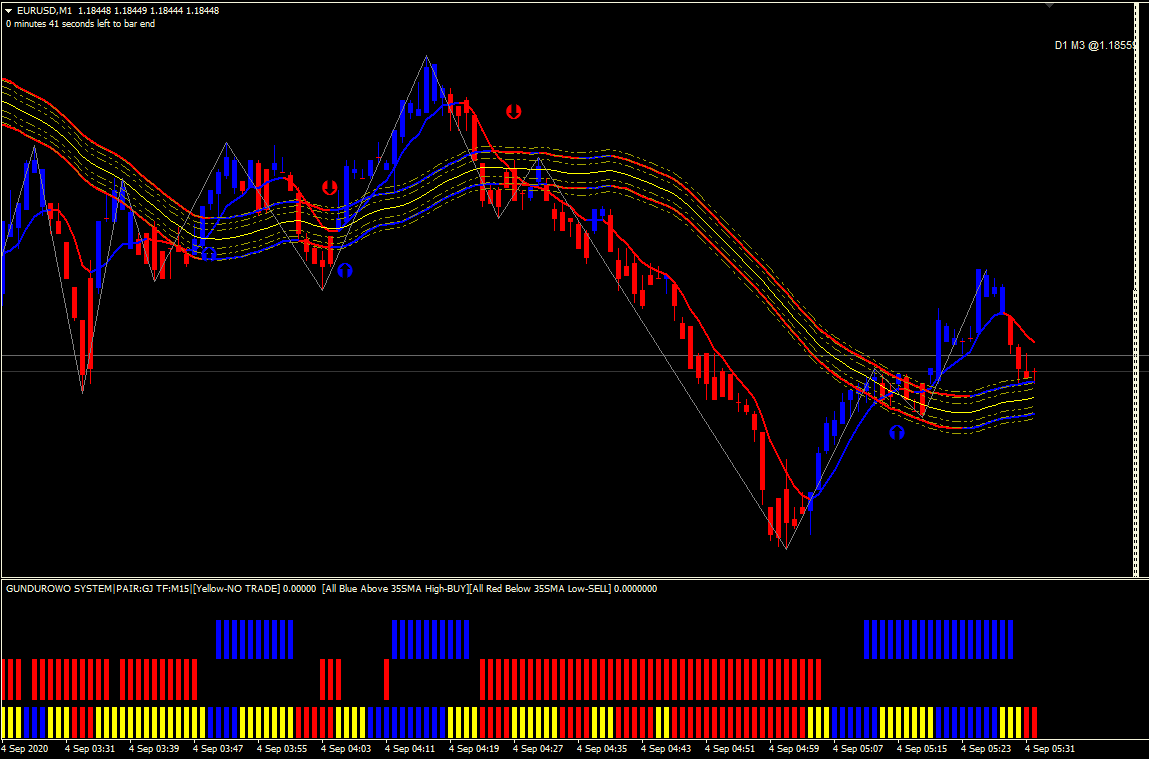Open the dropdown triangle beside EURUSD,M1
This screenshot has height=759, width=1149.
pyautogui.click(x=9, y=10)
